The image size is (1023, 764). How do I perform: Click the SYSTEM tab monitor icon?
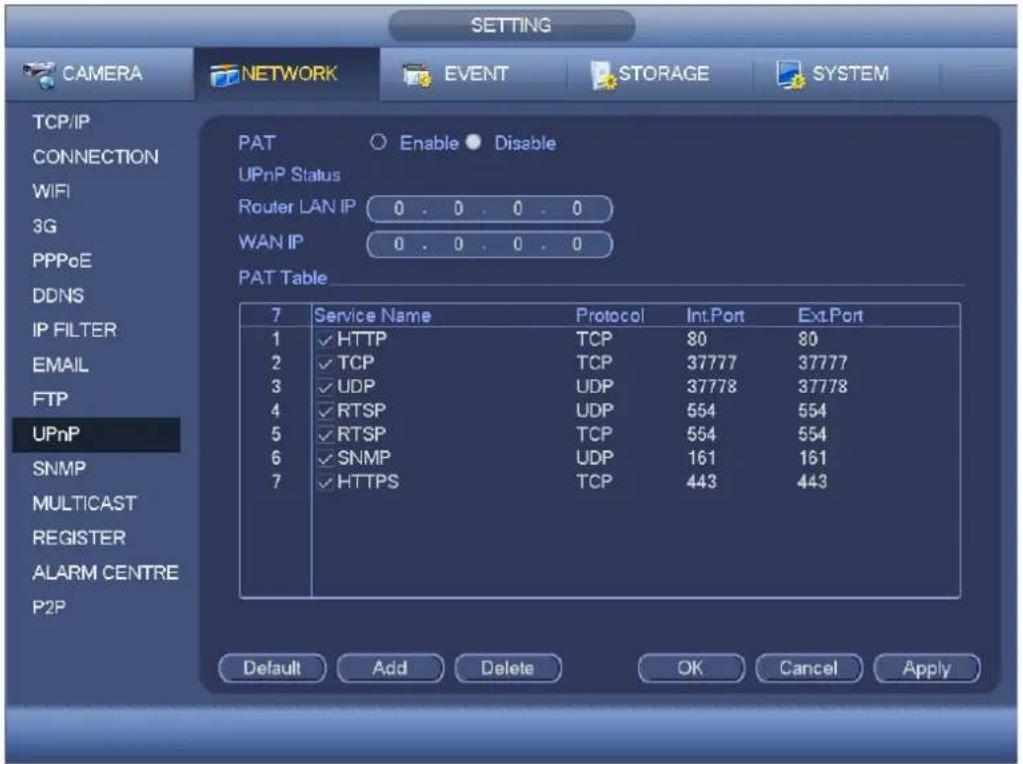(790, 75)
